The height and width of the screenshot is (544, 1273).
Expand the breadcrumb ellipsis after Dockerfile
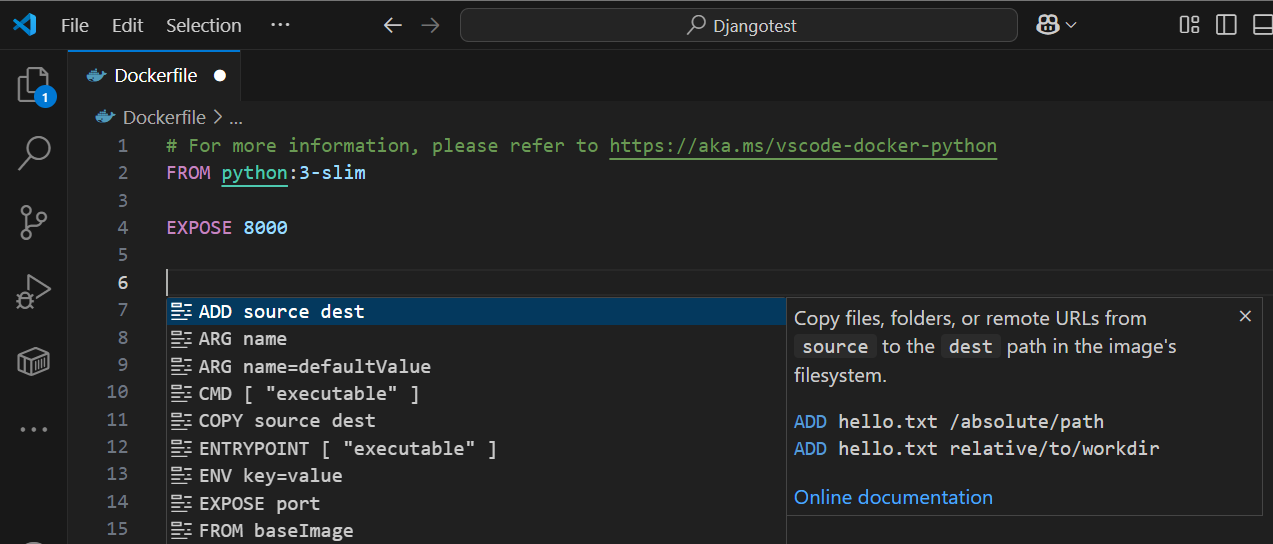236,118
